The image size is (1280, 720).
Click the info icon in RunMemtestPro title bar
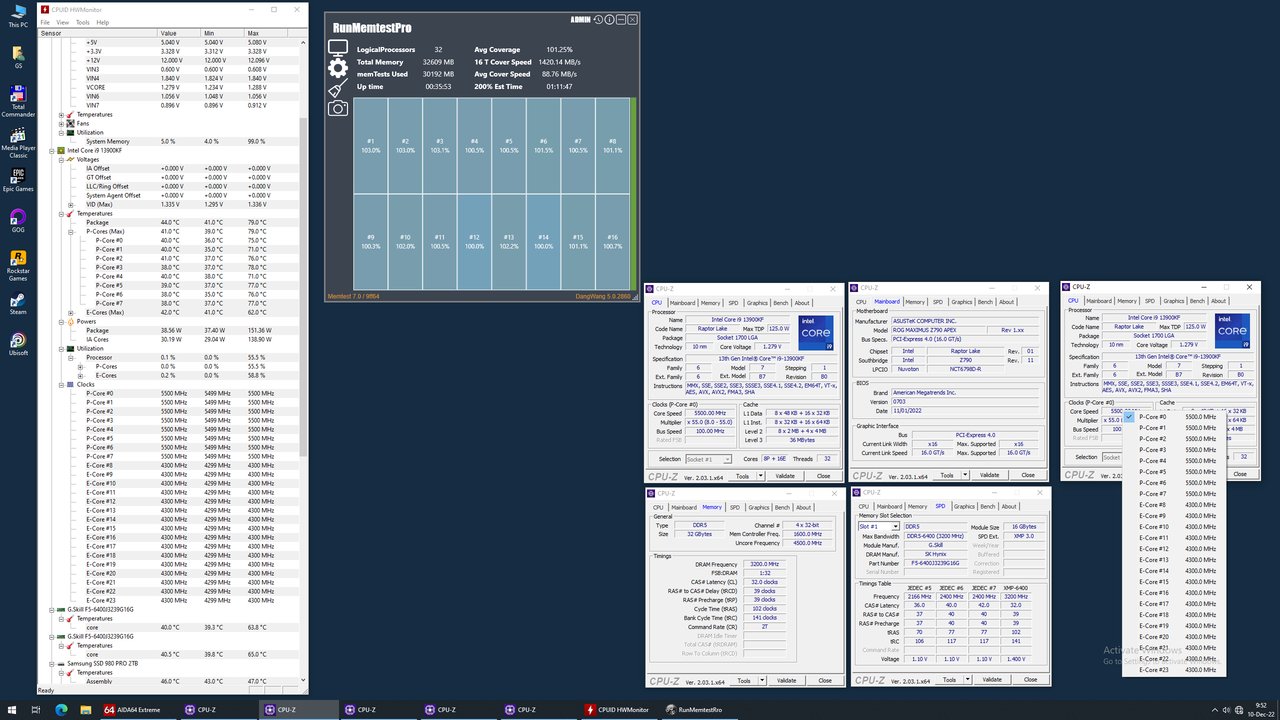pos(610,19)
